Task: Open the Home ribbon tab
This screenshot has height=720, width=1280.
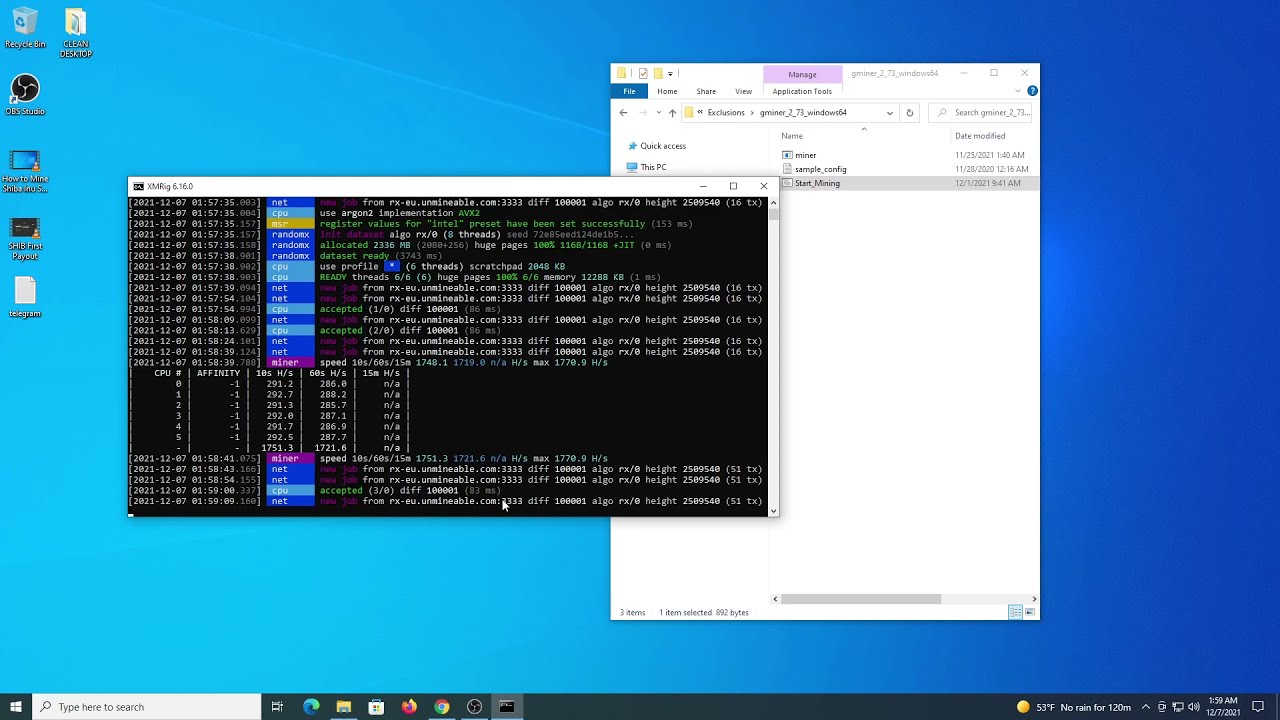Action: [667, 91]
